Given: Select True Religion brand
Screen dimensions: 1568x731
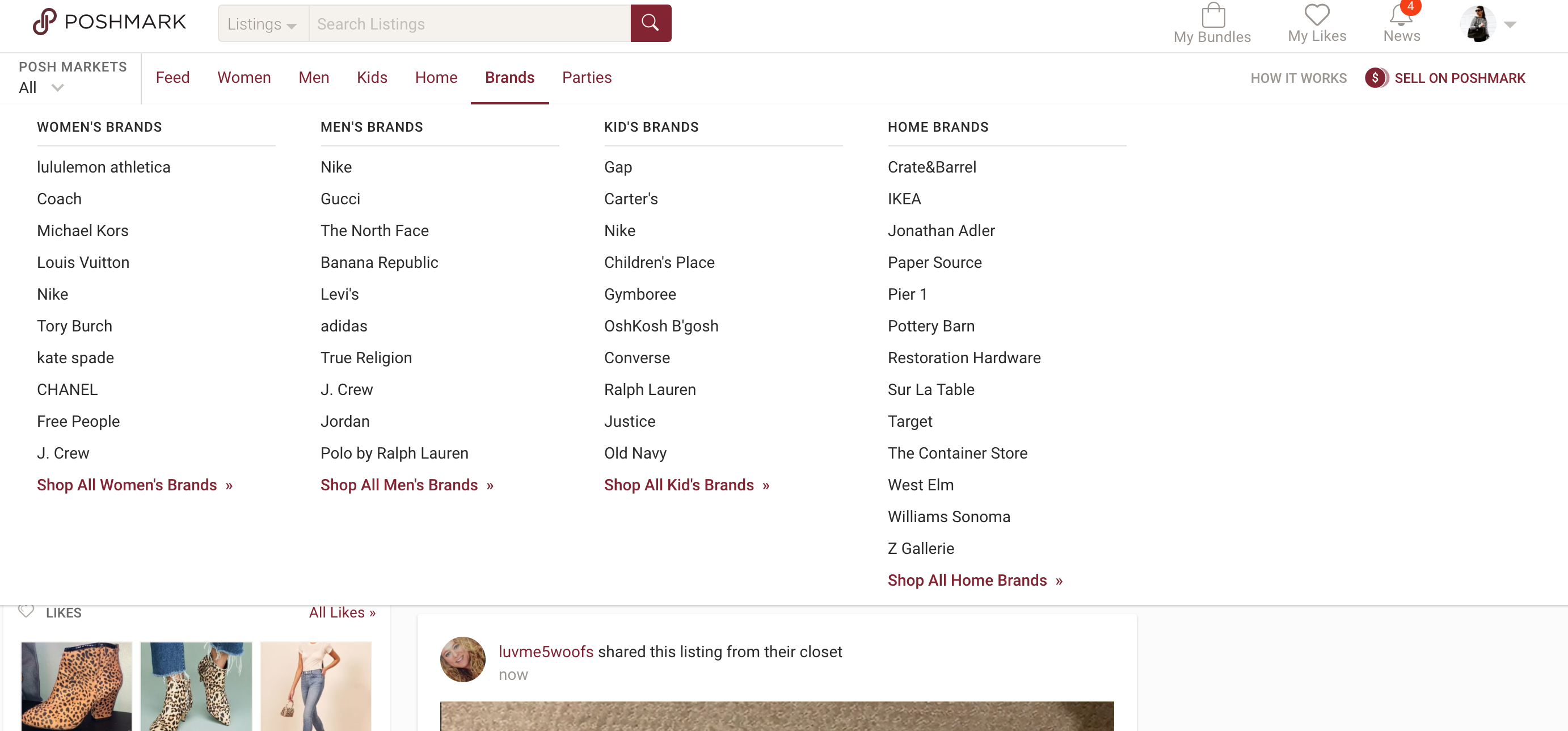Looking at the screenshot, I should (x=366, y=358).
